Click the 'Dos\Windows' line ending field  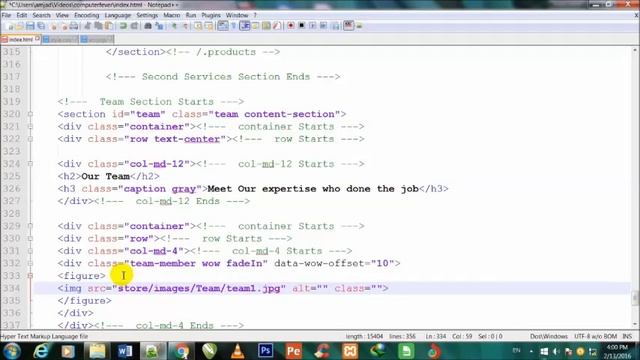click(x=549, y=336)
